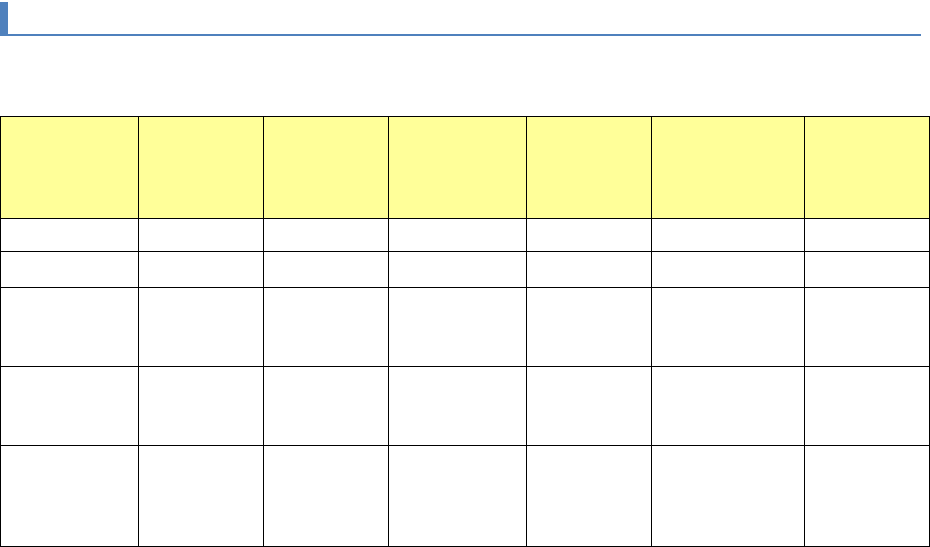
Task: Click first white row, first column cell
Action: pos(70,235)
